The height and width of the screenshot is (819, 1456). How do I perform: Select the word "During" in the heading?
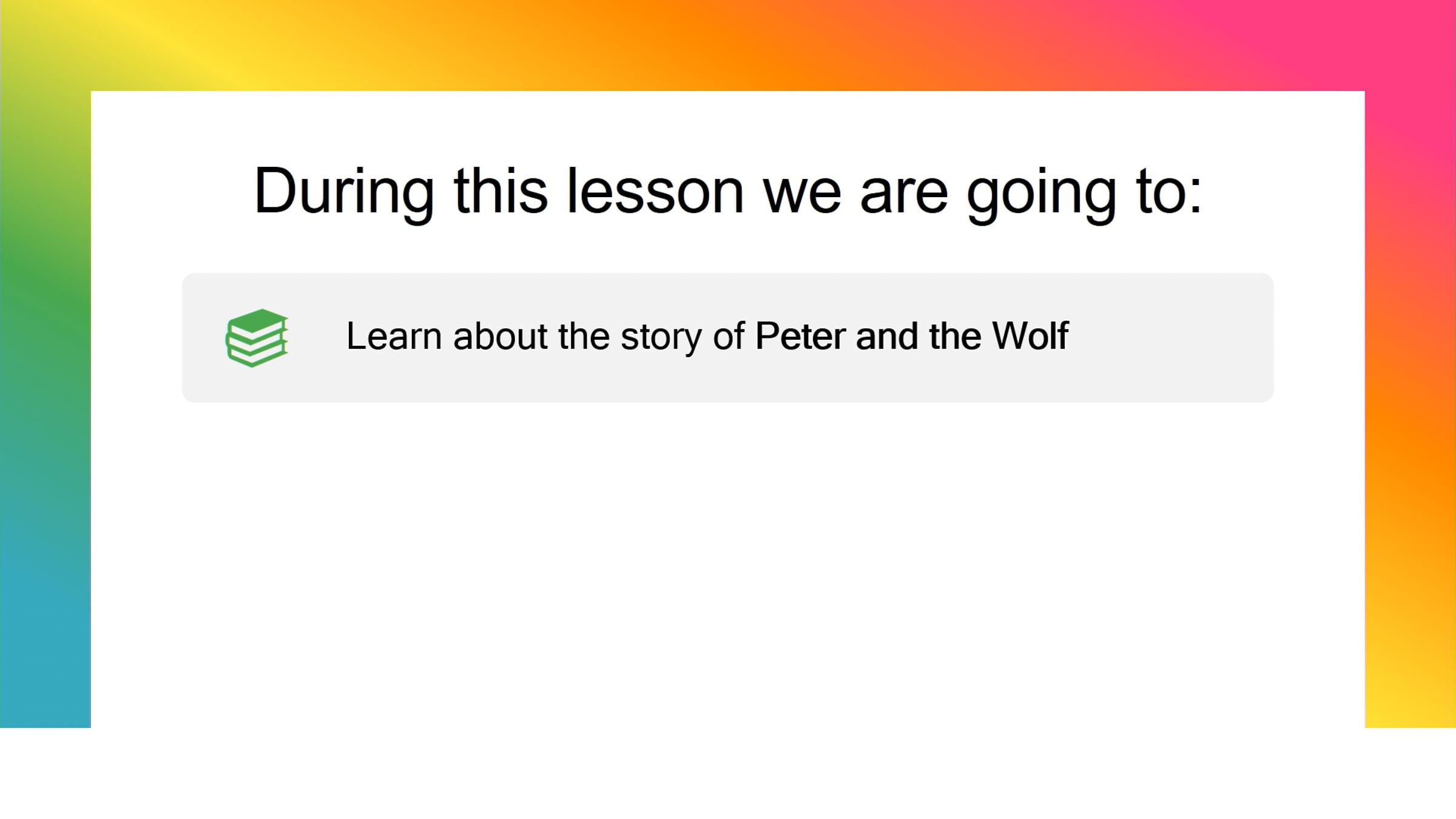[x=344, y=191]
